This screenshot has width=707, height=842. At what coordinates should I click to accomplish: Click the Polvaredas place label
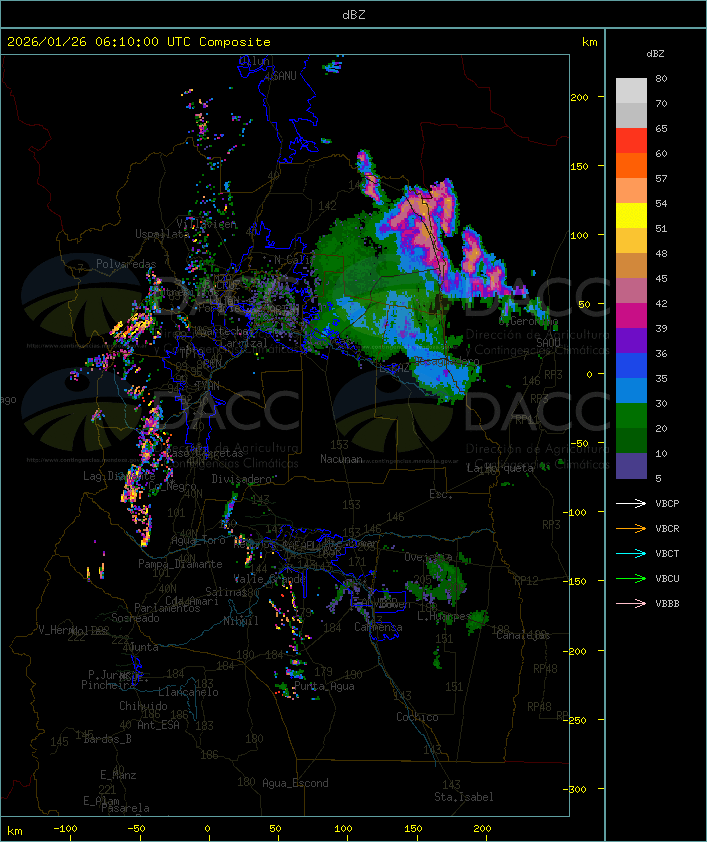pos(126,264)
